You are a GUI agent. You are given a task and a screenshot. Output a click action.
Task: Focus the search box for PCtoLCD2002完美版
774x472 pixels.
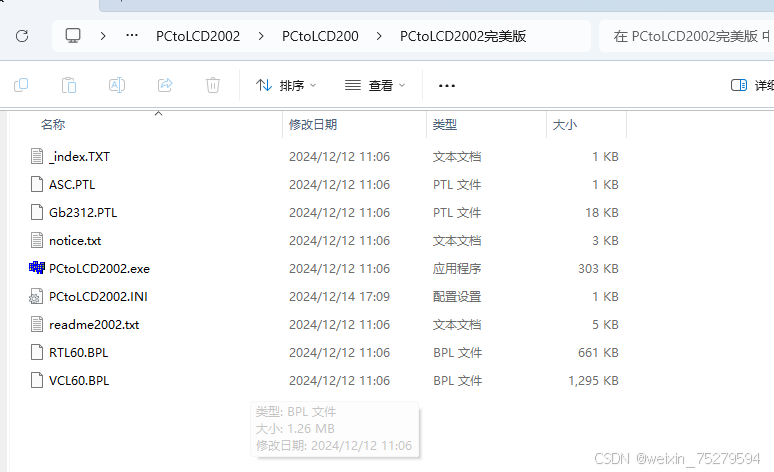coord(686,36)
